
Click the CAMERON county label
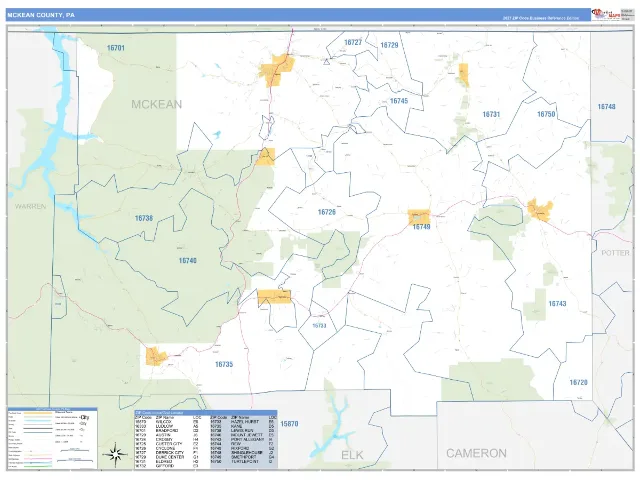click(476, 453)
